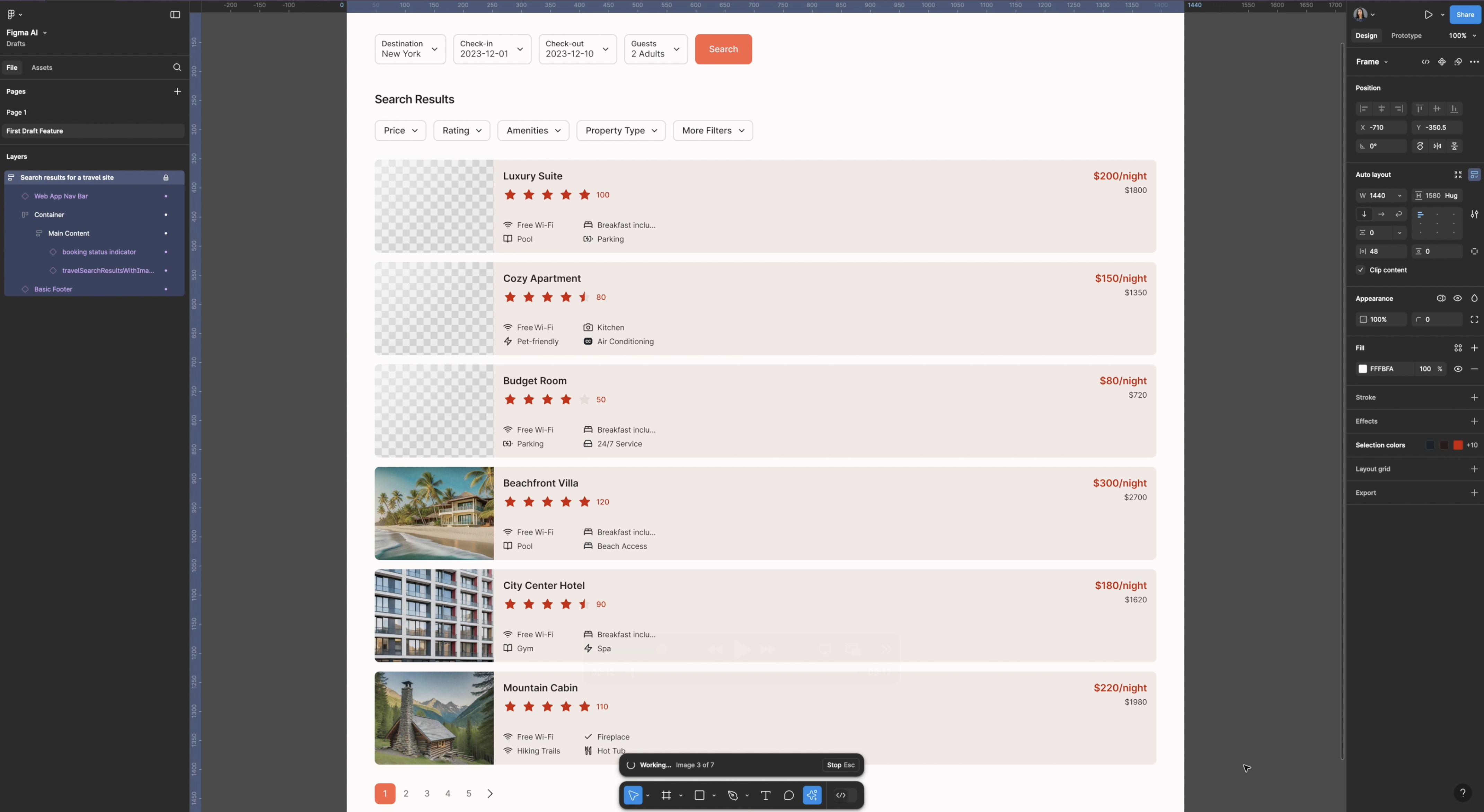Viewport: 1484px width, 812px height.
Task: Open the Prototype tab
Action: (1406, 35)
